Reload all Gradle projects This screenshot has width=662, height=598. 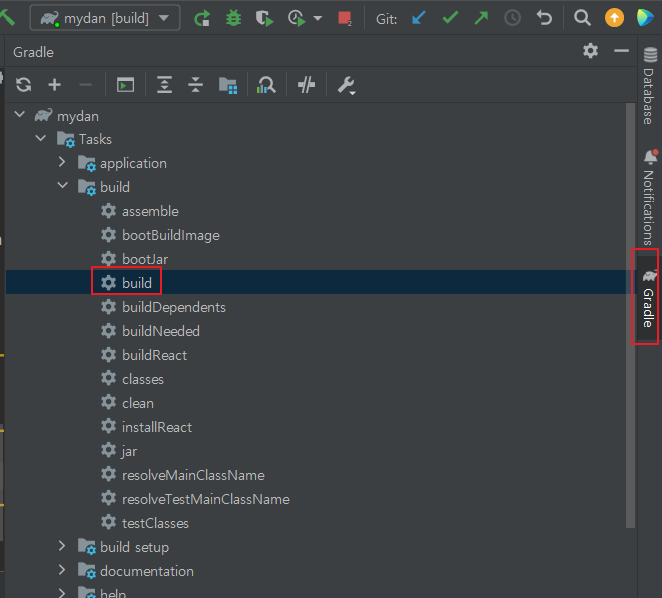(24, 85)
